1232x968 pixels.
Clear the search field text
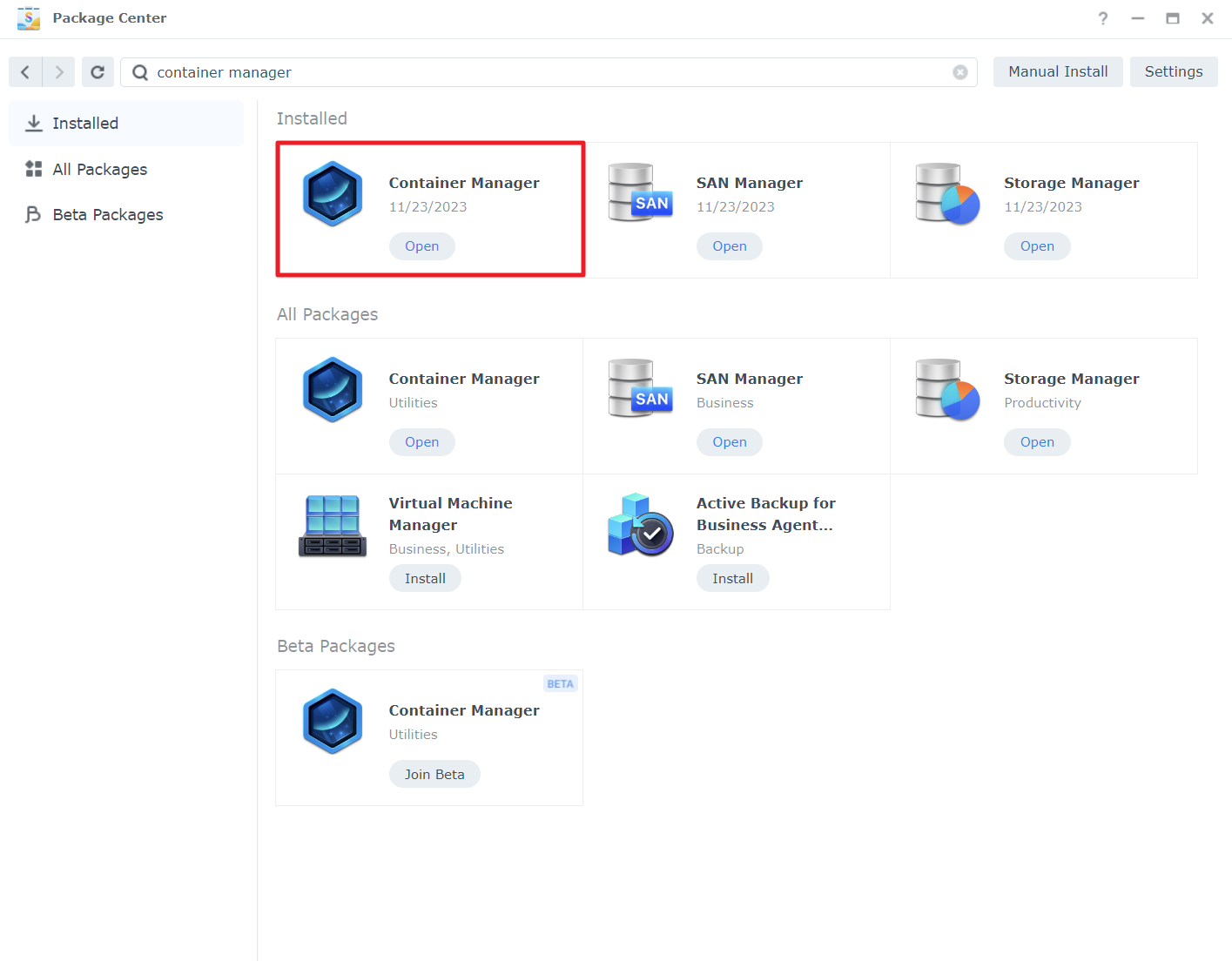point(959,72)
